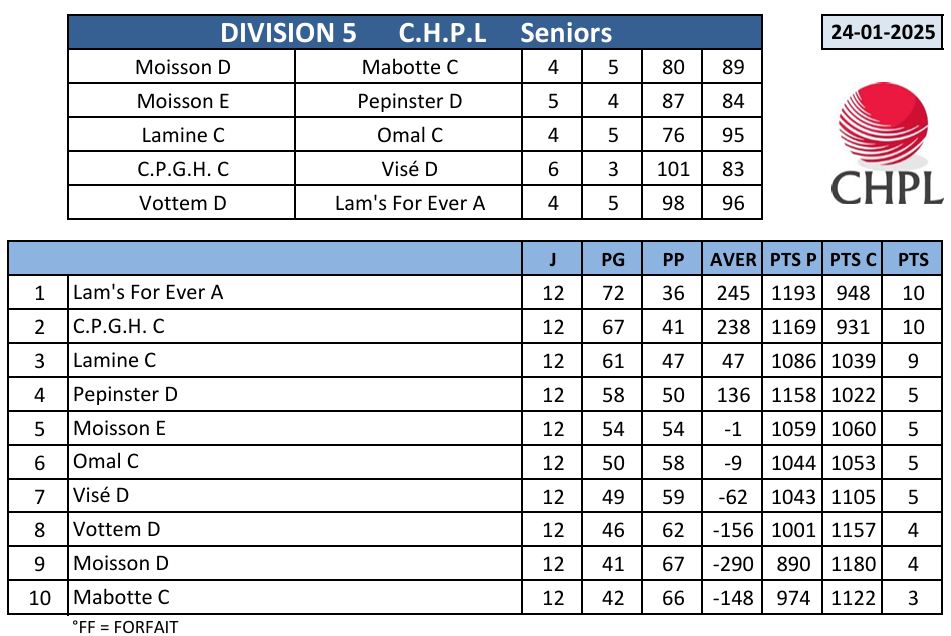The width and height of the screenshot is (951, 636).
Task: Select Pepinster D in the standings table
Action: coord(125,394)
